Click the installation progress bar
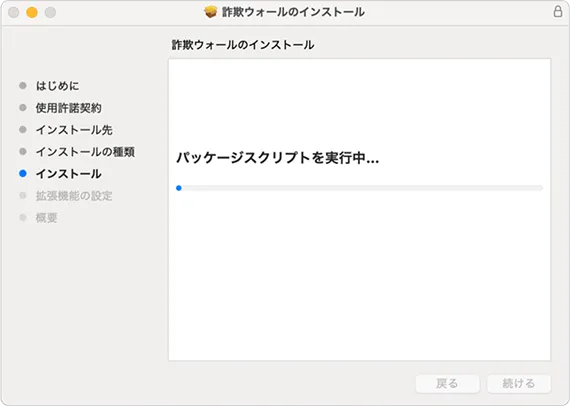The height and width of the screenshot is (406, 570). [360, 188]
